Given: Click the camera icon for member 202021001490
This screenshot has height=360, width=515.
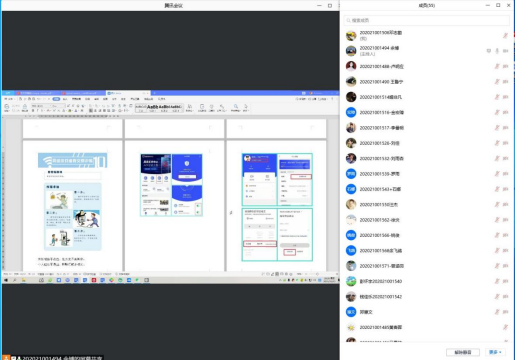Looking at the screenshot, I should pyautogui.click(x=506, y=82).
